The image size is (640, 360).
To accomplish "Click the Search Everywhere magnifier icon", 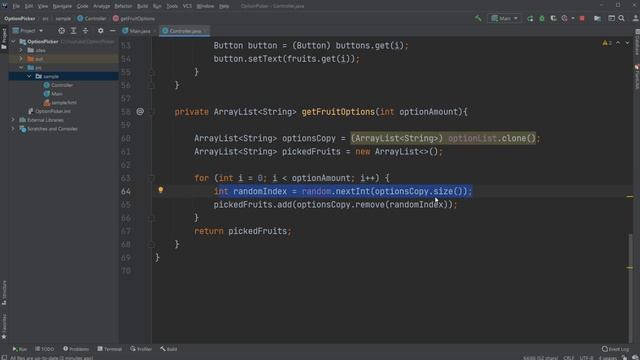I will [x=622, y=18].
